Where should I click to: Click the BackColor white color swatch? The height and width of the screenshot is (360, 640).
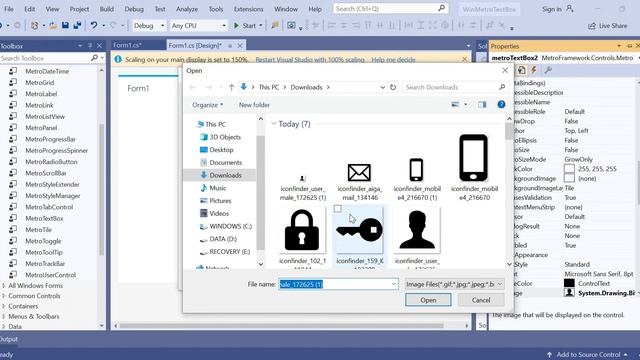pyautogui.click(x=569, y=169)
